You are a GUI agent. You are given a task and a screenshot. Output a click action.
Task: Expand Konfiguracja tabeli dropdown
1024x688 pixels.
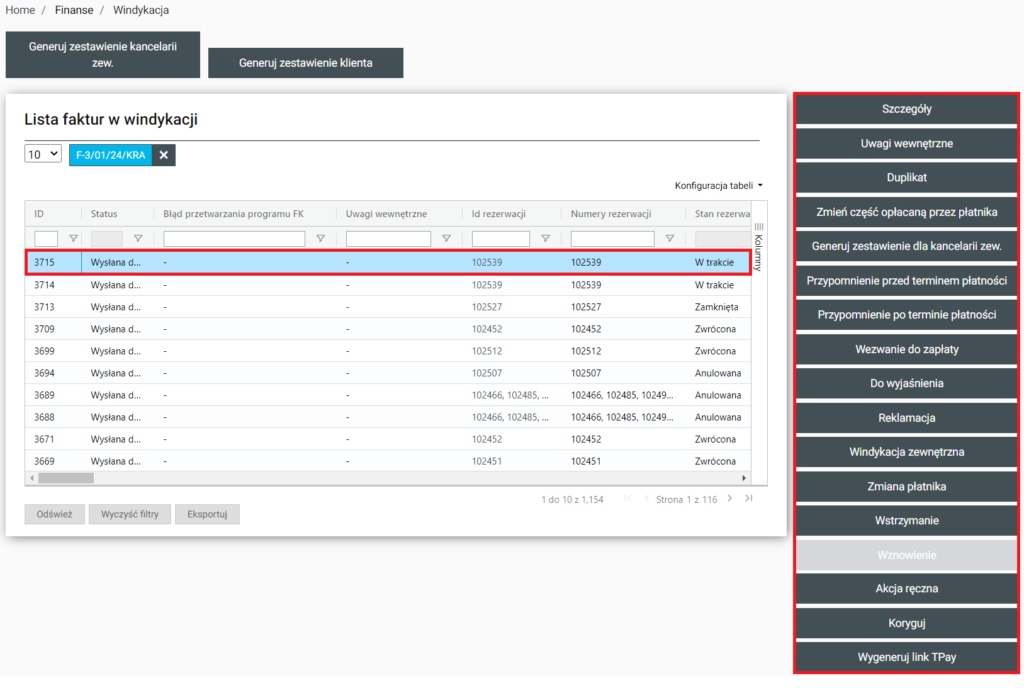[x=718, y=186]
